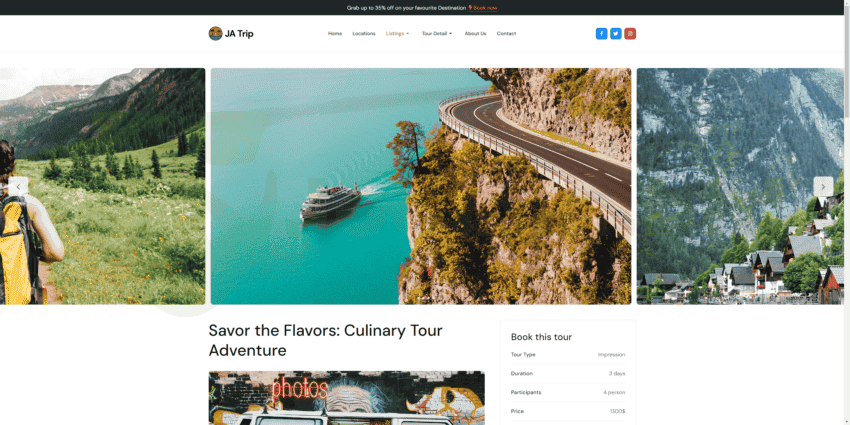
Task: Select the hiker meadow slide on left
Action: 102,186
